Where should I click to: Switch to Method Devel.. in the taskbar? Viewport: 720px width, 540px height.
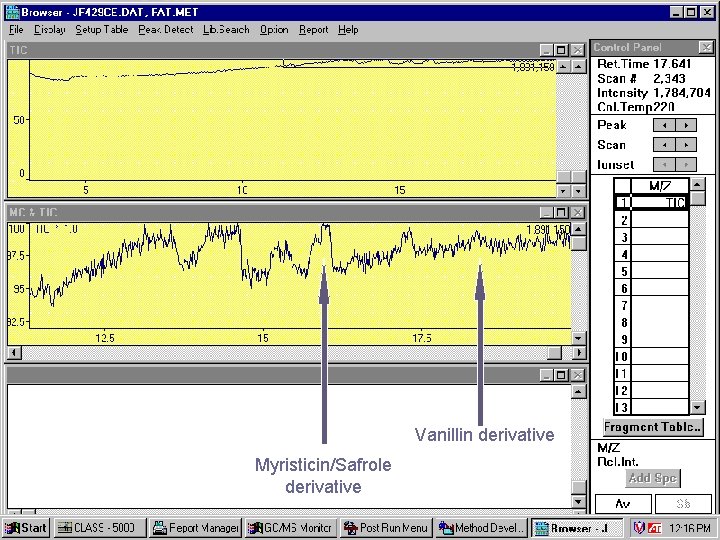click(x=481, y=528)
